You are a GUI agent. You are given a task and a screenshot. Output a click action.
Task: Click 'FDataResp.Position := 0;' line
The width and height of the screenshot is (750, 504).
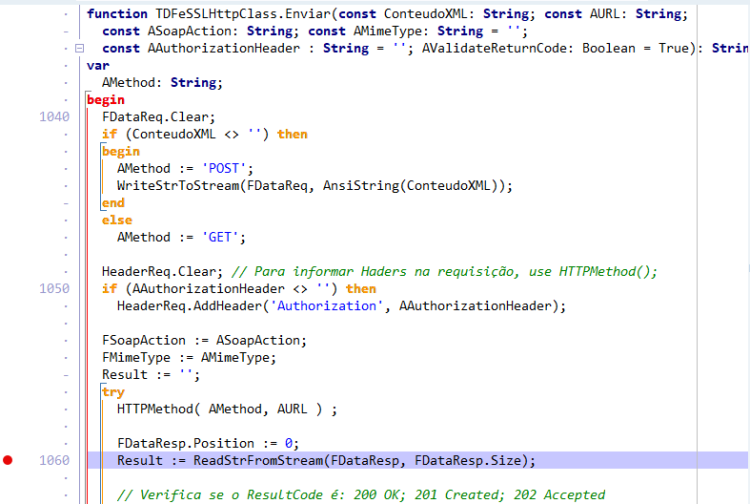208,443
